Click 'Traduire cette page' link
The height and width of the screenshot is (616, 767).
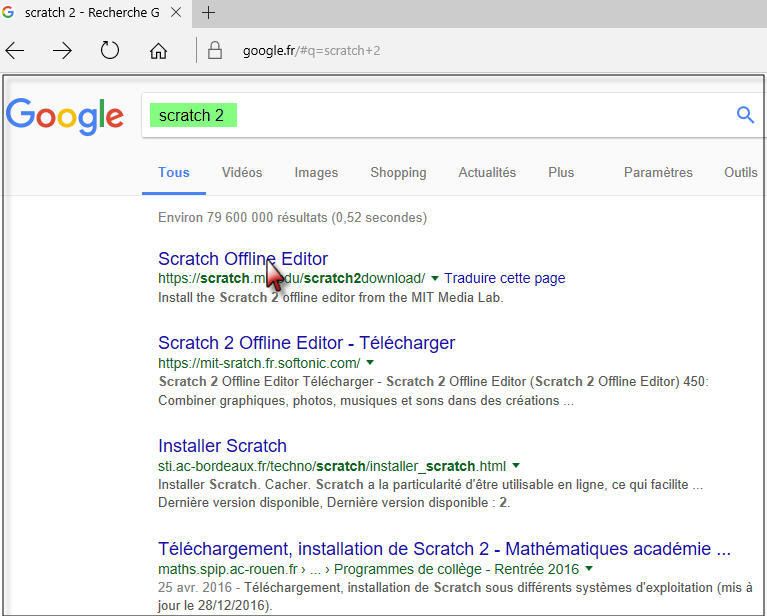coord(504,278)
